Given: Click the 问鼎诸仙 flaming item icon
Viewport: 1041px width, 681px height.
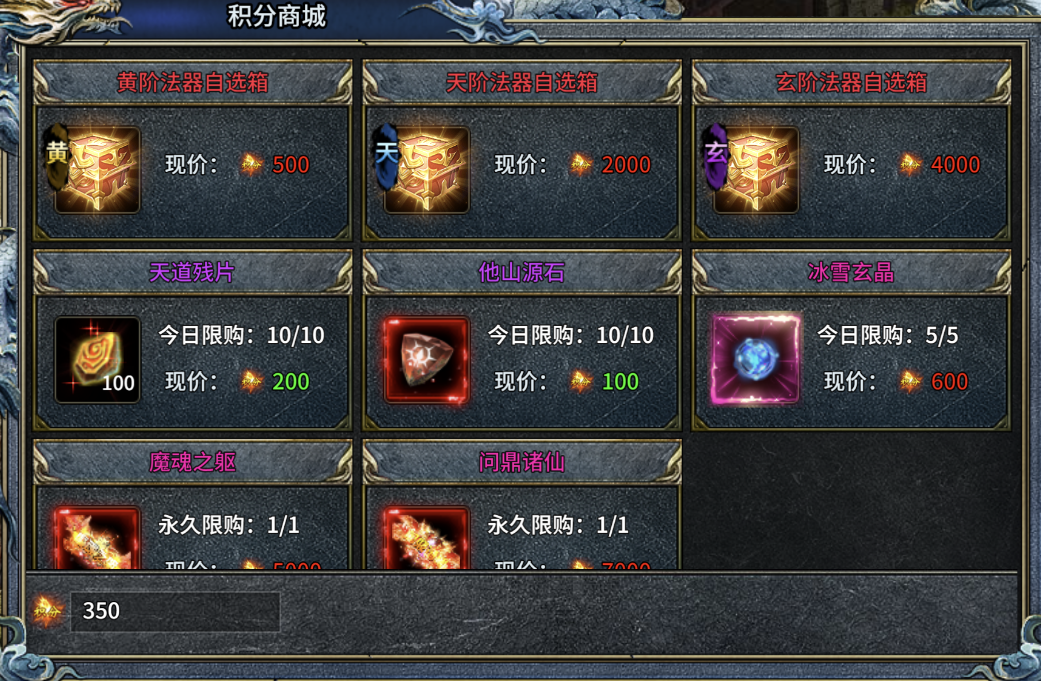Looking at the screenshot, I should [x=426, y=537].
